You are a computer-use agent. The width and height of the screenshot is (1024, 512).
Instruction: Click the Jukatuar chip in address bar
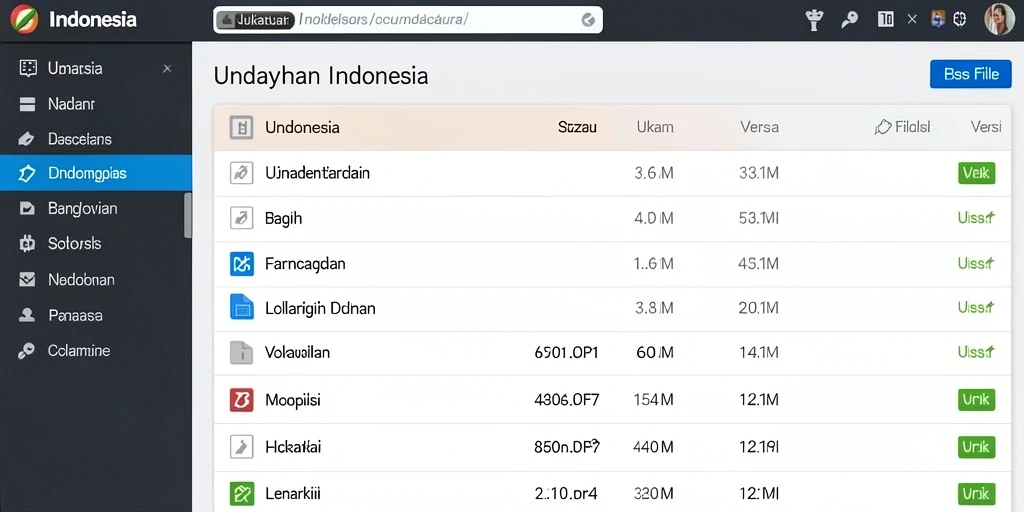[256, 20]
